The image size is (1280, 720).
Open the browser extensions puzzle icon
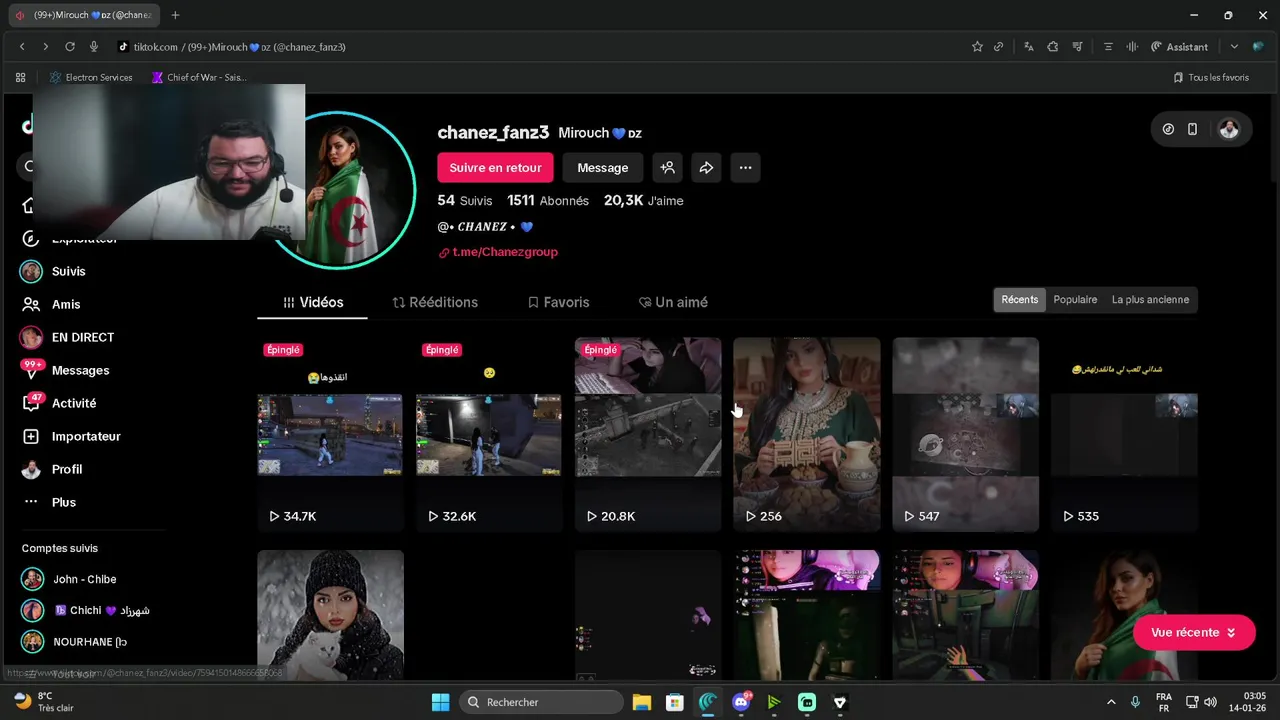click(1052, 47)
